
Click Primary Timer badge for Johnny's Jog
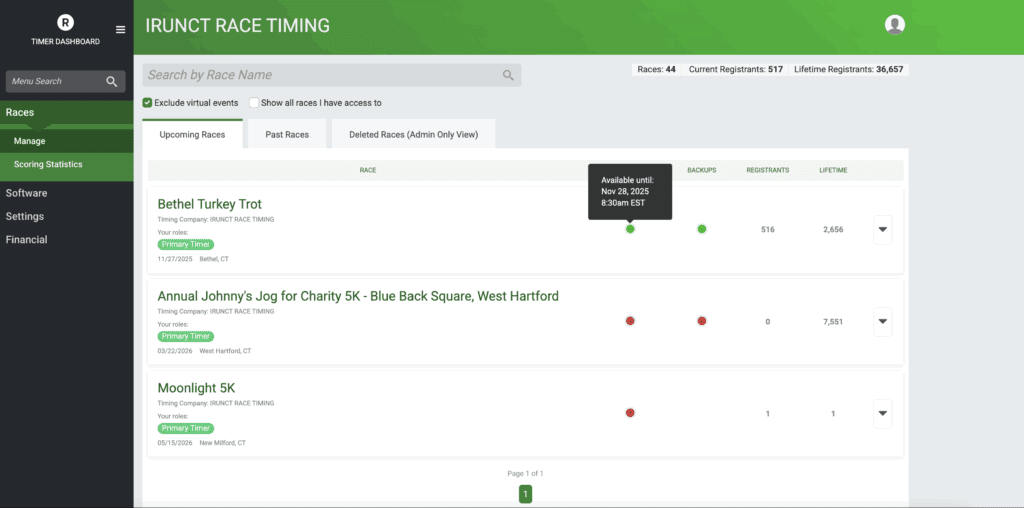click(x=185, y=336)
